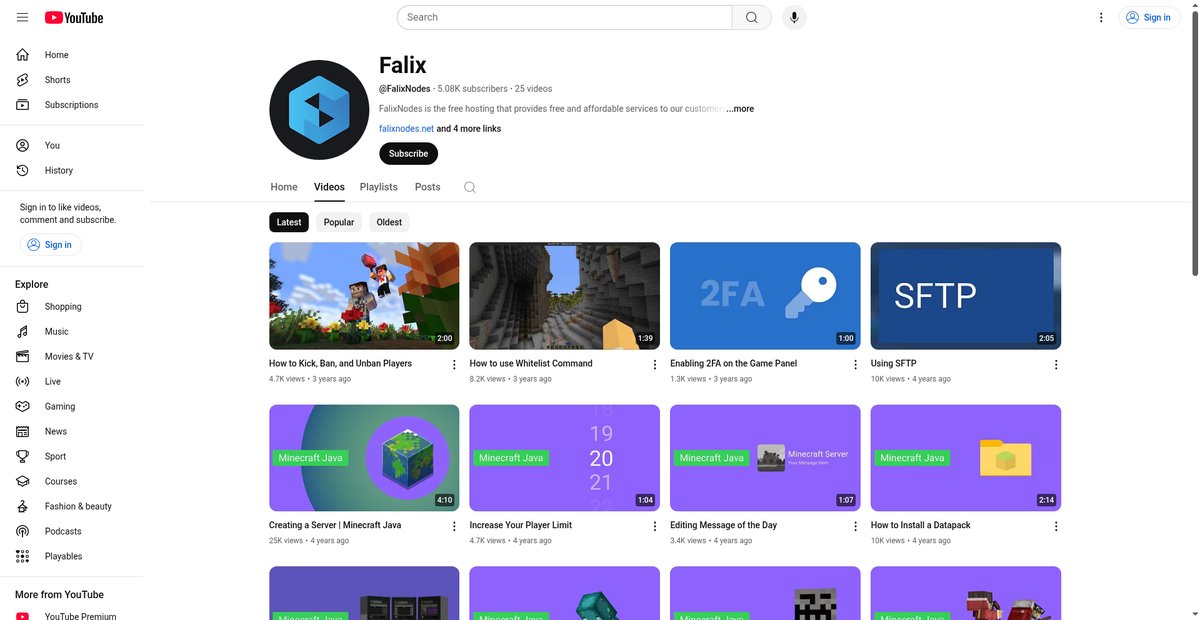Open options menu for Editing Message of the Day
This screenshot has width=1200, height=620.
click(855, 527)
